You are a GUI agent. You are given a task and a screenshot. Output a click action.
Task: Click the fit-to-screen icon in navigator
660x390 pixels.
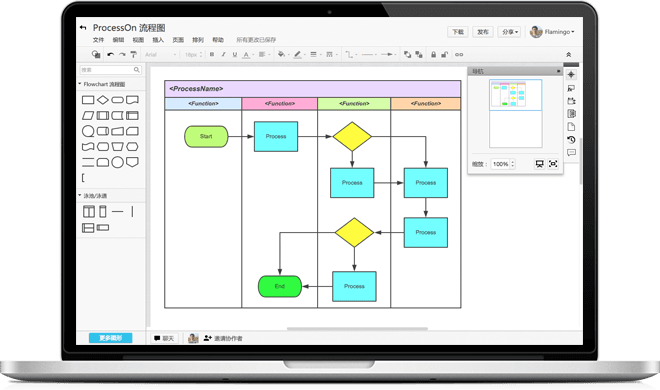[x=553, y=164]
